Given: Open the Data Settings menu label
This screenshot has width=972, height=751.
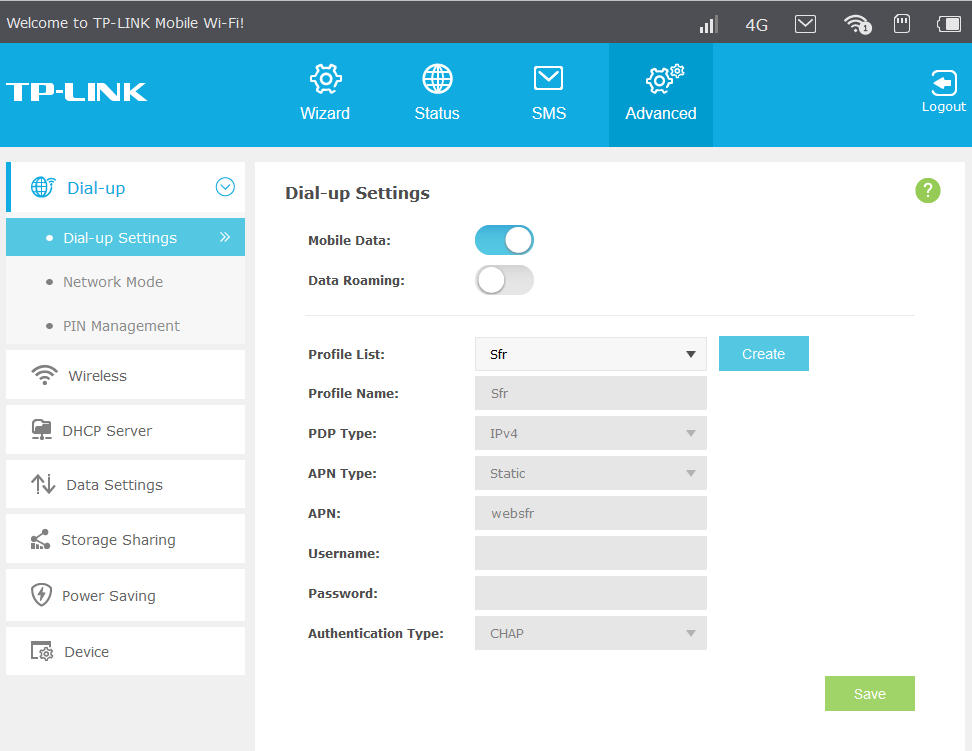Looking at the screenshot, I should coord(115,485).
